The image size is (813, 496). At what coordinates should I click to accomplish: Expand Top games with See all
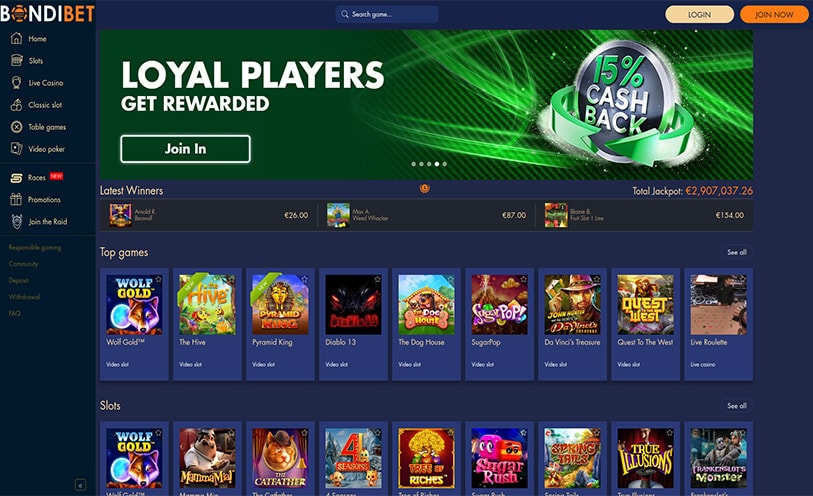tap(737, 252)
